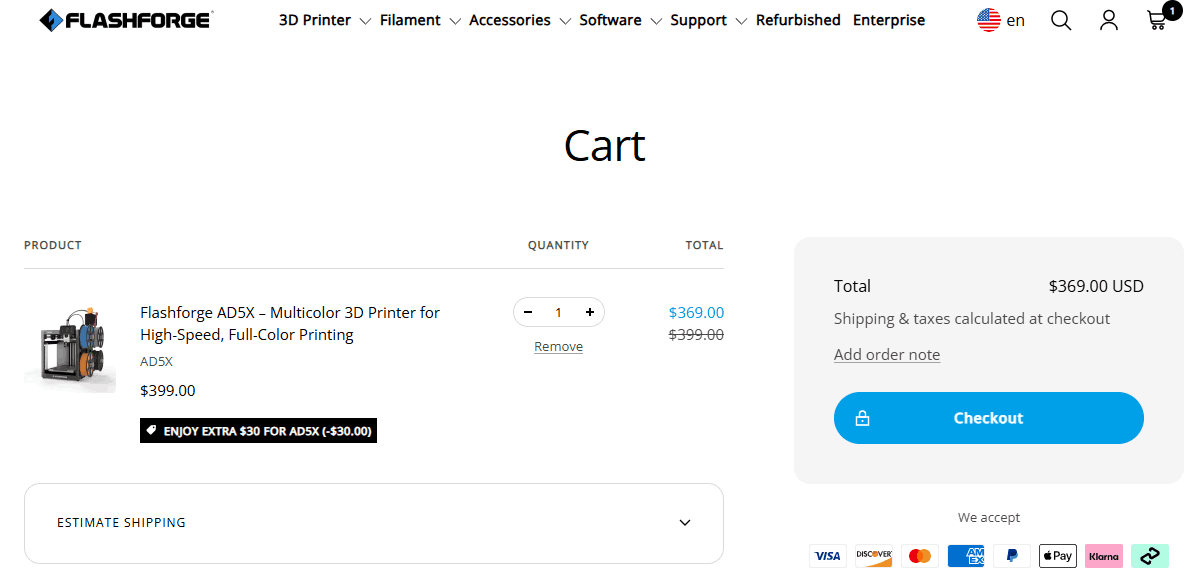Click the lock icon on Checkout button
The height and width of the screenshot is (574, 1199).
pyautogui.click(x=862, y=418)
